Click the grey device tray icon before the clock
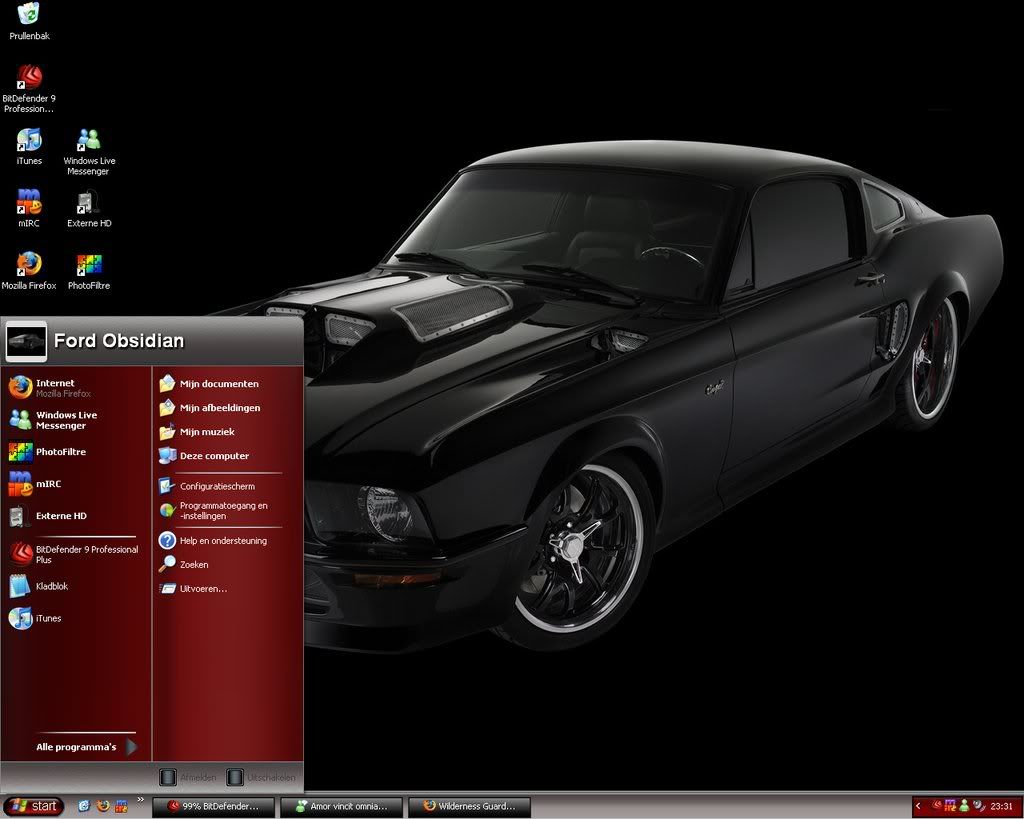The height and width of the screenshot is (819, 1024). [x=978, y=806]
